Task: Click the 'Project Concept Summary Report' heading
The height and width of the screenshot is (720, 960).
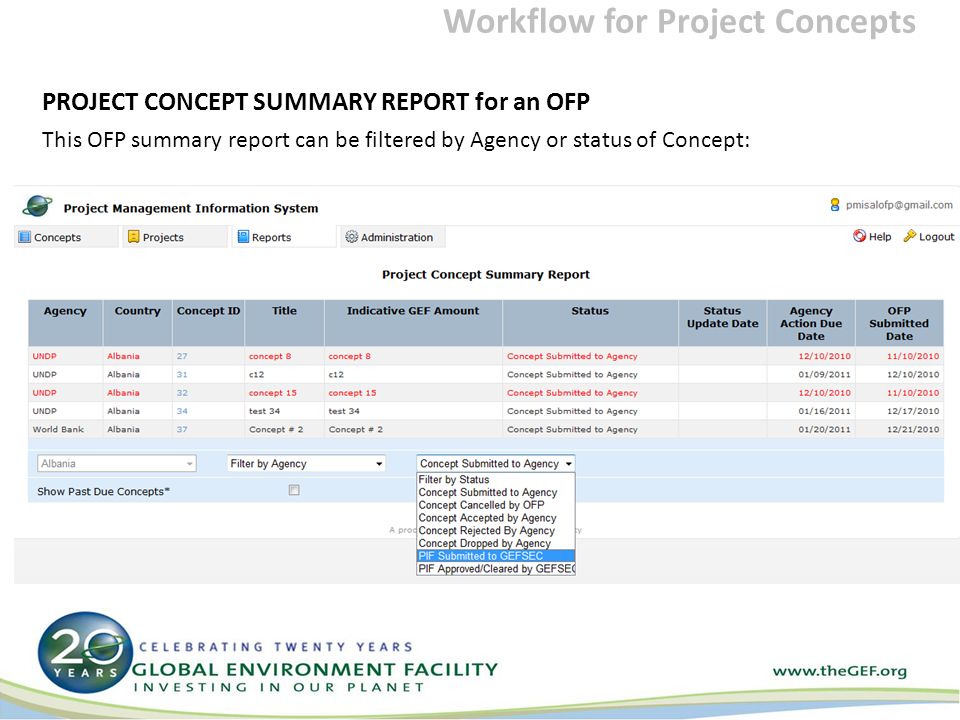Action: [486, 274]
